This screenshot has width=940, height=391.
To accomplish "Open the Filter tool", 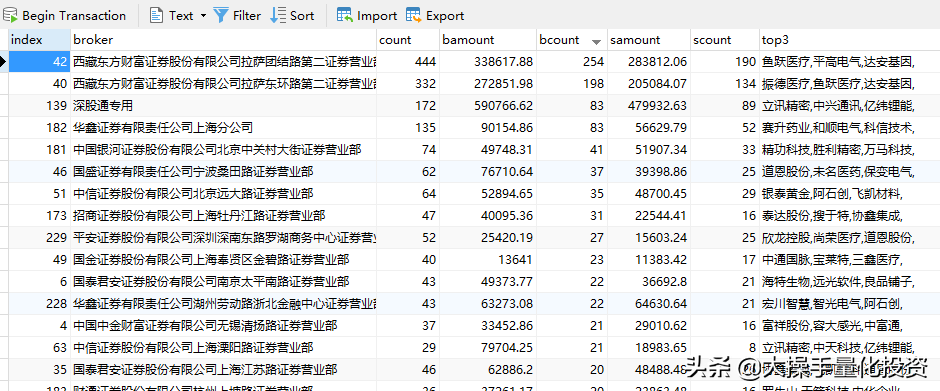I will [x=237, y=16].
